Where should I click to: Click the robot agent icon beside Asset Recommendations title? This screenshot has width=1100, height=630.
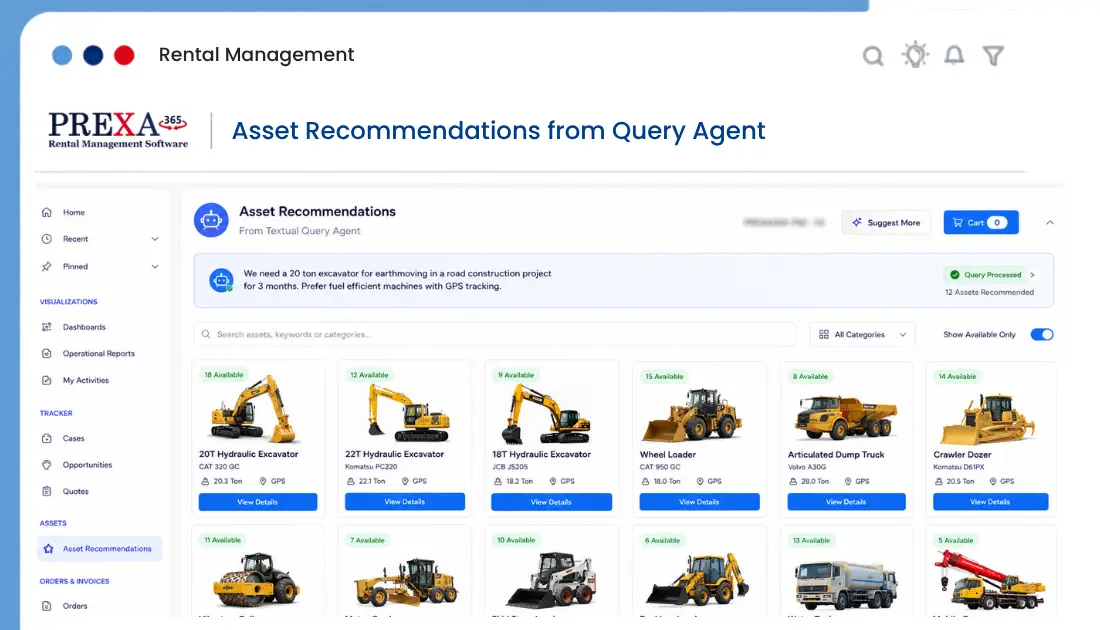pyautogui.click(x=211, y=220)
